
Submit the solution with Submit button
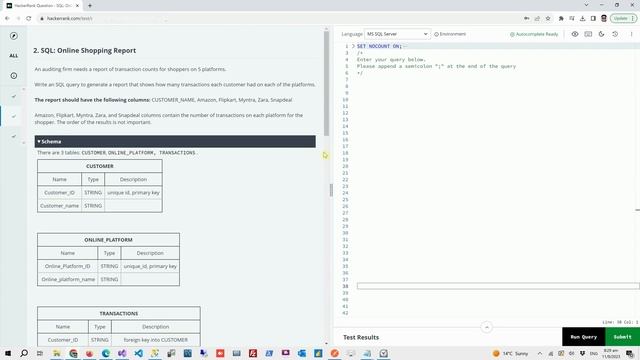pyautogui.click(x=622, y=337)
